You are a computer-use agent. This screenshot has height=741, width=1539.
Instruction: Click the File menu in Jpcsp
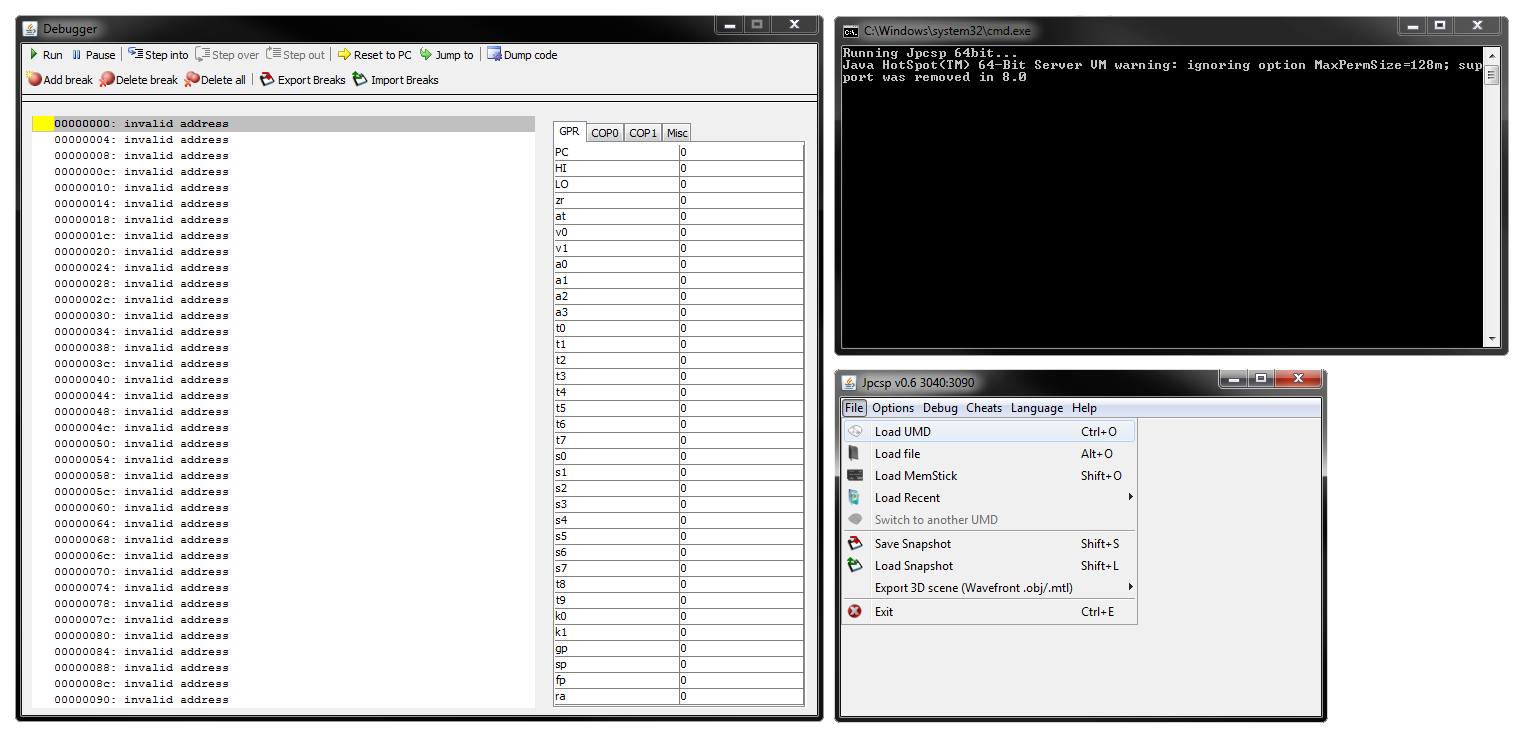pyautogui.click(x=854, y=408)
